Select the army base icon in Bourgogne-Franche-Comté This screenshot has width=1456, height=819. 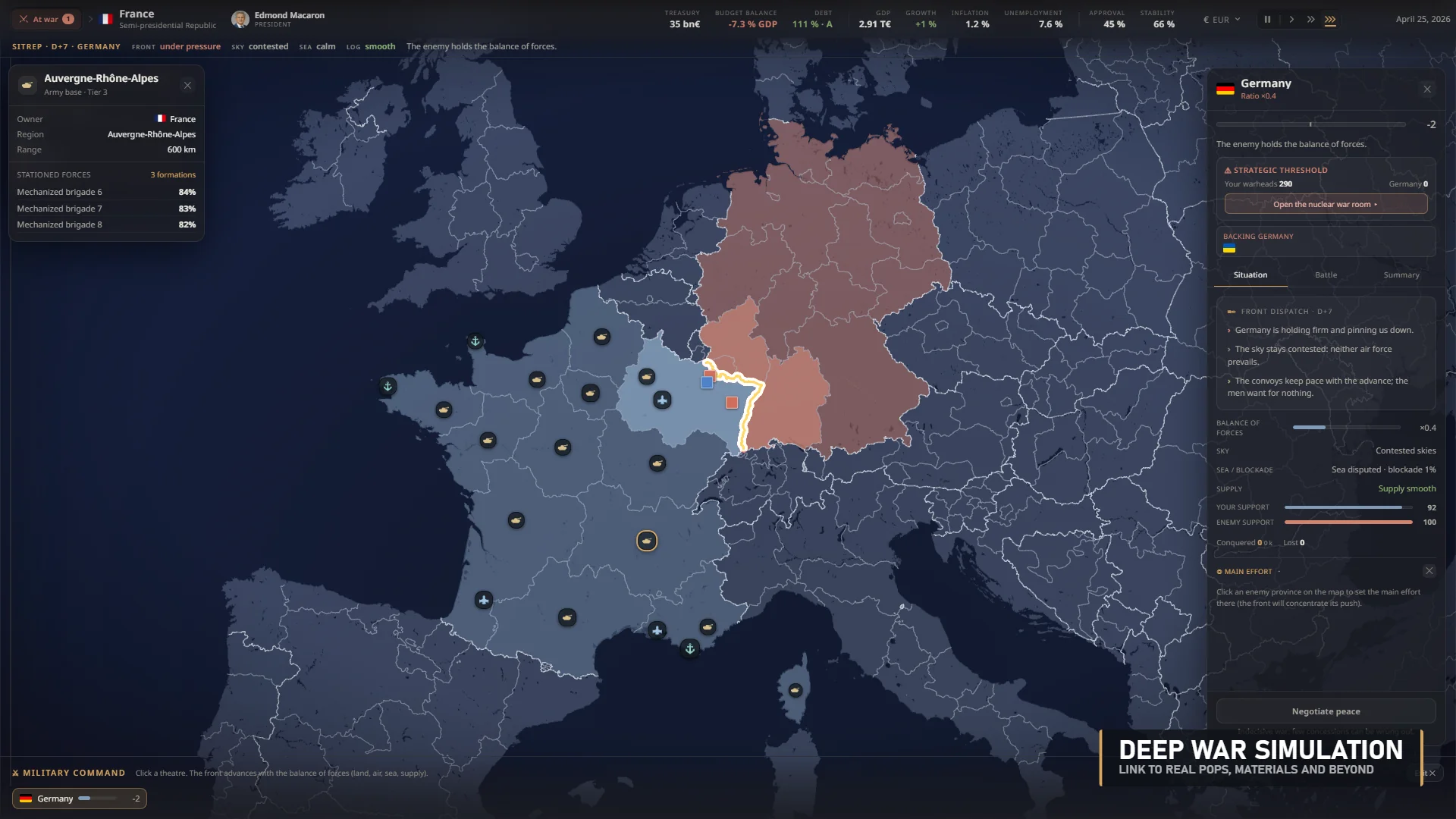pos(657,463)
